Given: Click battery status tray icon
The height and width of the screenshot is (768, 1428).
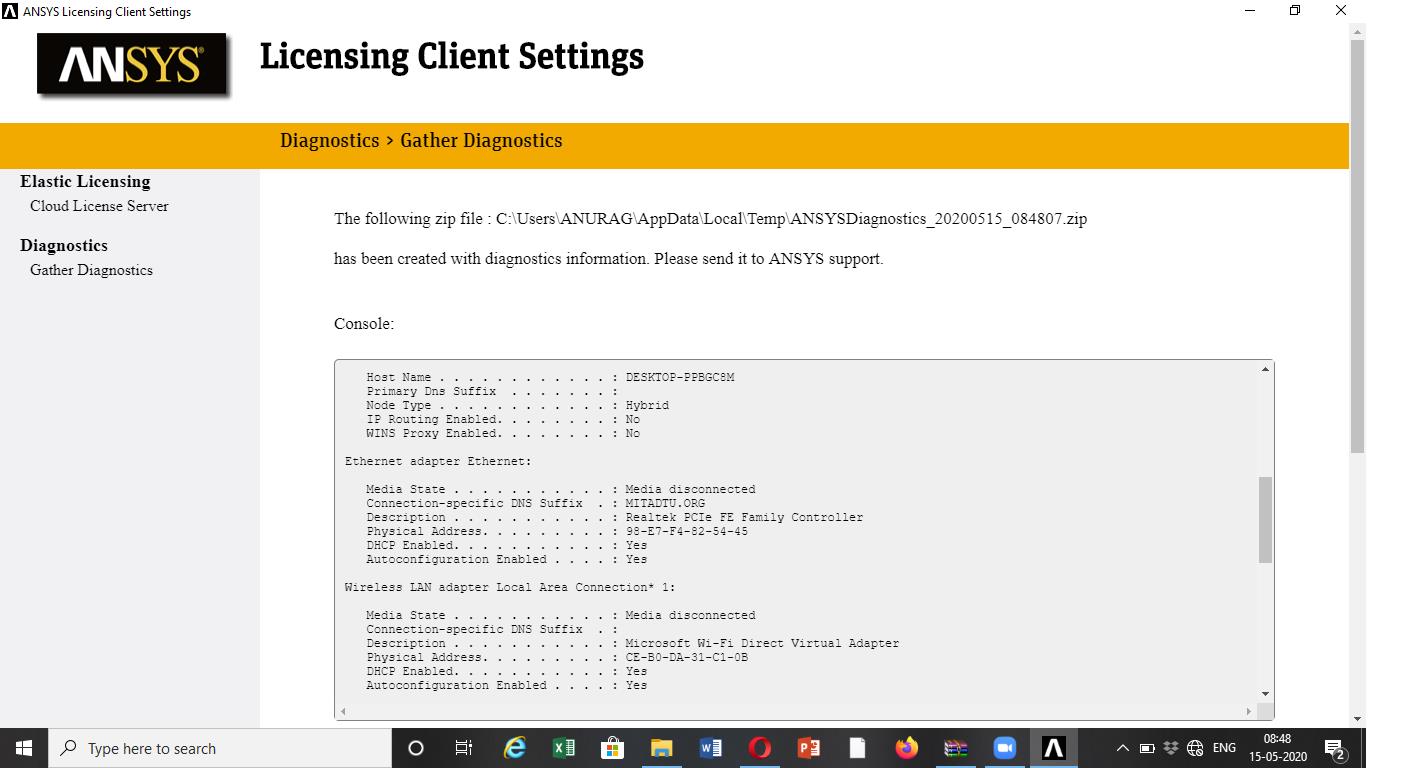Looking at the screenshot, I should coord(1147,748).
